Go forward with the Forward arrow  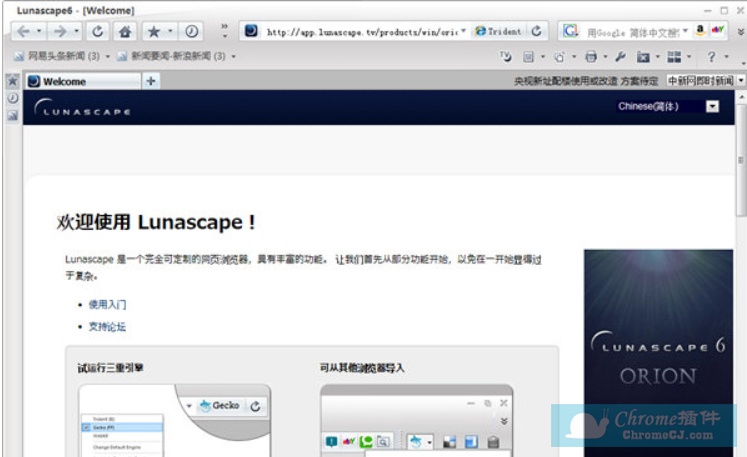click(x=60, y=31)
